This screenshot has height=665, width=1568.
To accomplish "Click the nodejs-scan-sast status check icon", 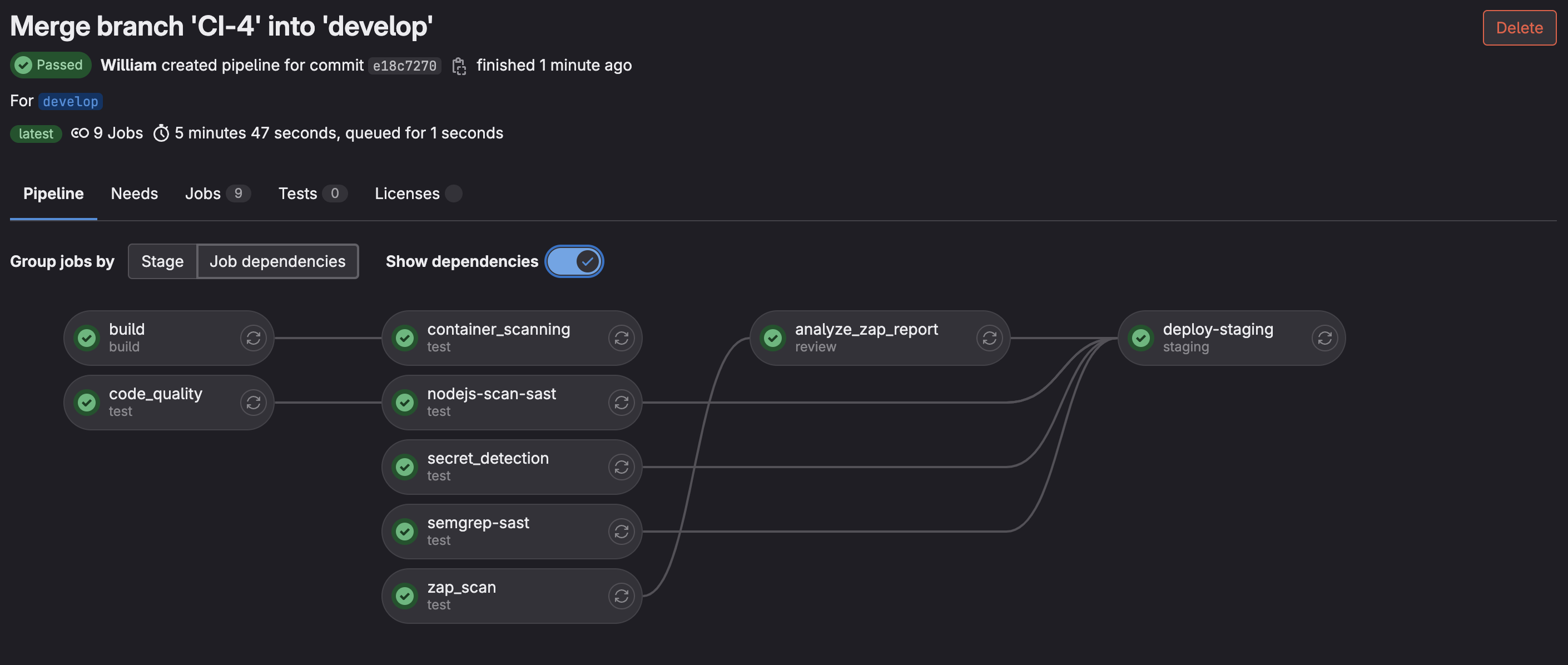I will tap(405, 402).
